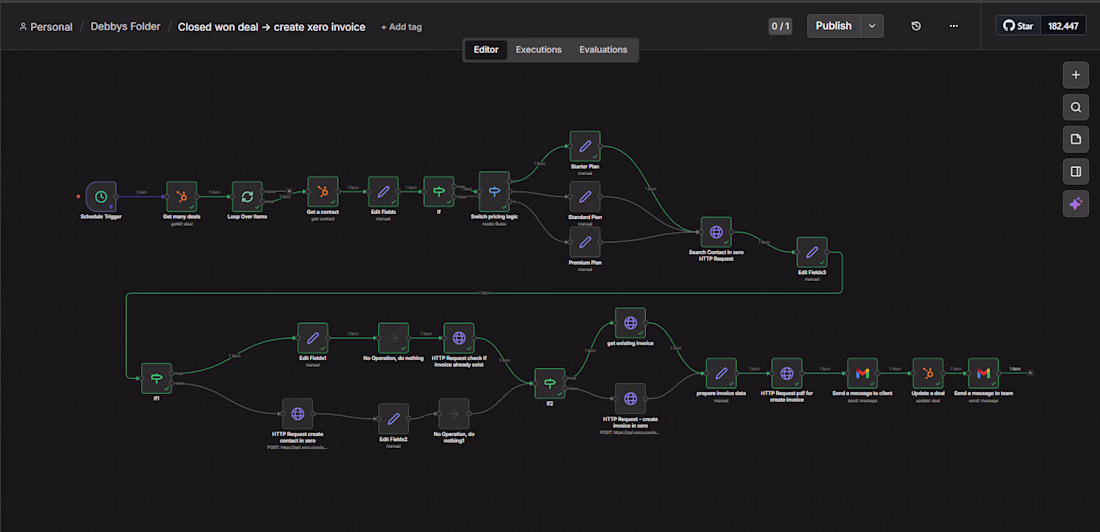
Task: Click plus connector on Loop Over Items done output
Action: pos(289,190)
